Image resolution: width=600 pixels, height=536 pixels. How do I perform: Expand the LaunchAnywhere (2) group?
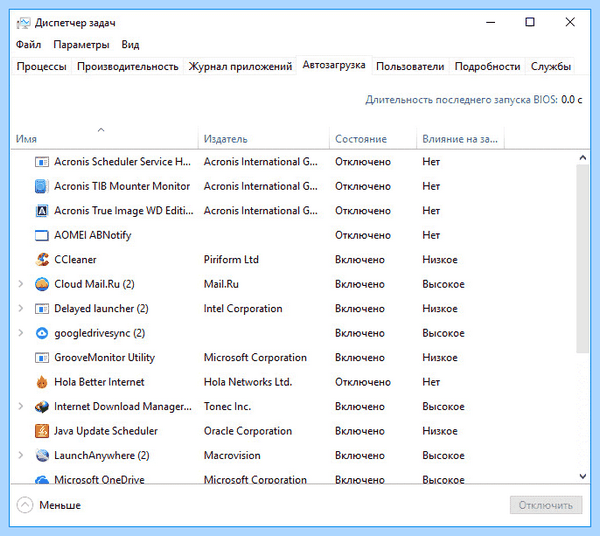(x=21, y=455)
